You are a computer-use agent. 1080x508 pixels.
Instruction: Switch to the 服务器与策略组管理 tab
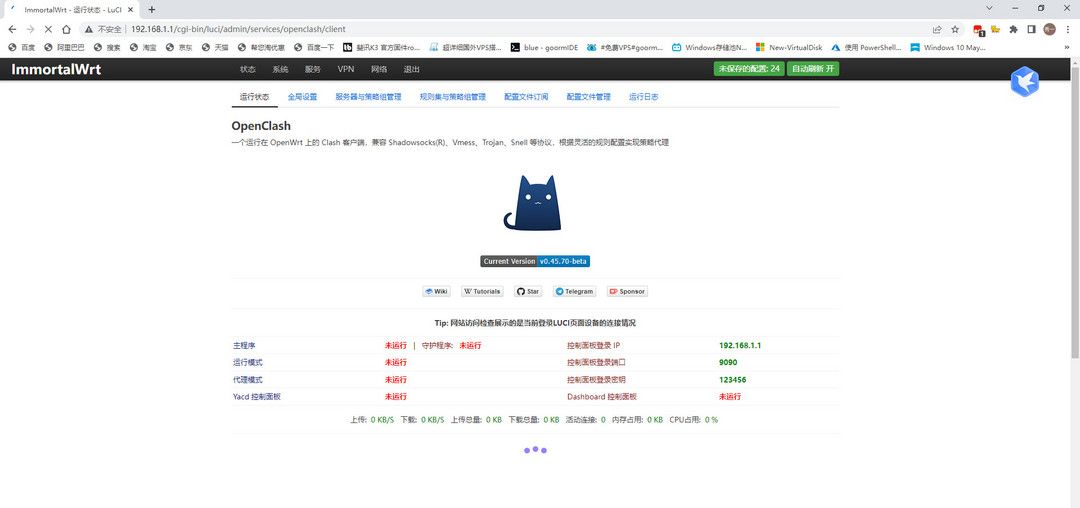coord(368,97)
